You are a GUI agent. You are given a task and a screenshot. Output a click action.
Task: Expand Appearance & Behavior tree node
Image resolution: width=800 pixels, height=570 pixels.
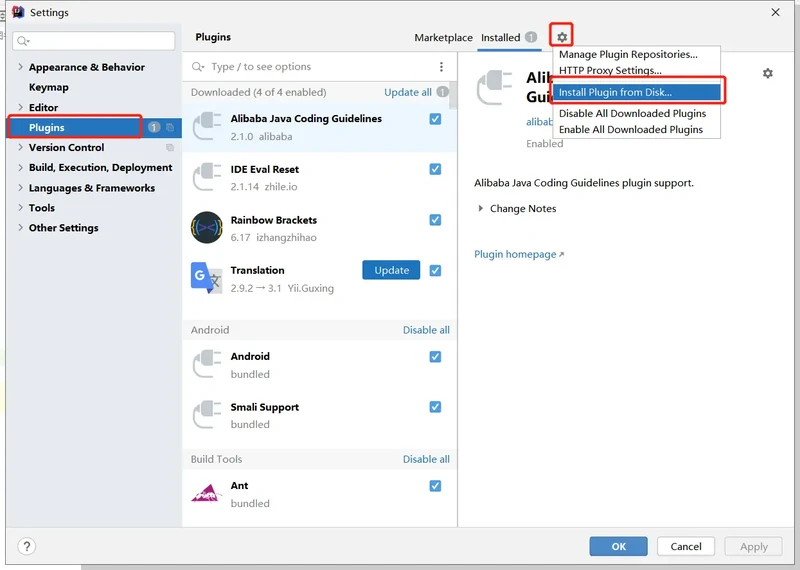20,67
